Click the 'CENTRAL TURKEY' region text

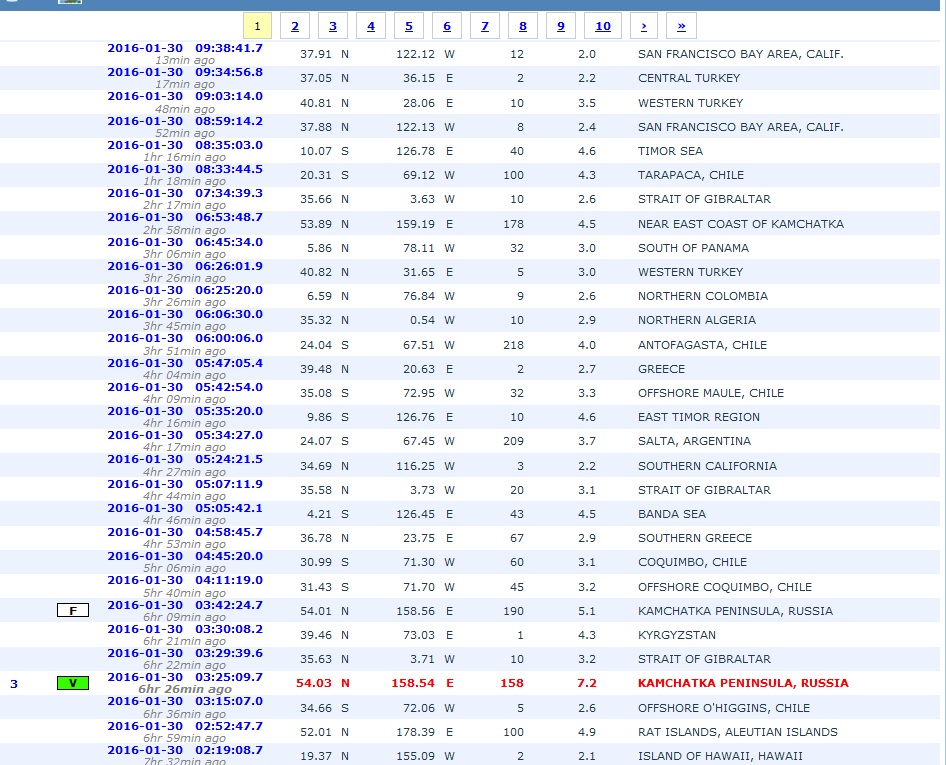tap(689, 78)
